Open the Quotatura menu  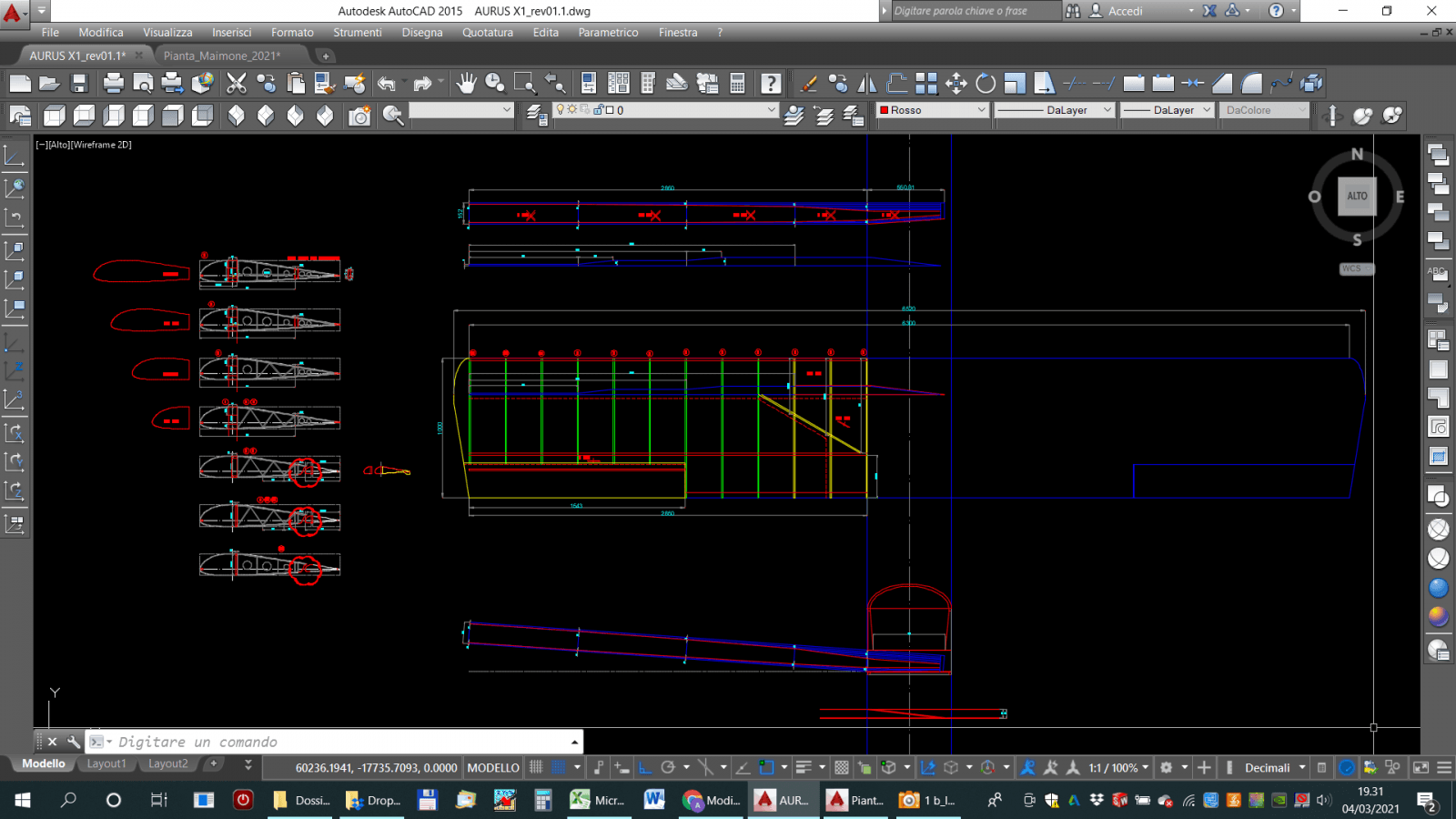[487, 32]
